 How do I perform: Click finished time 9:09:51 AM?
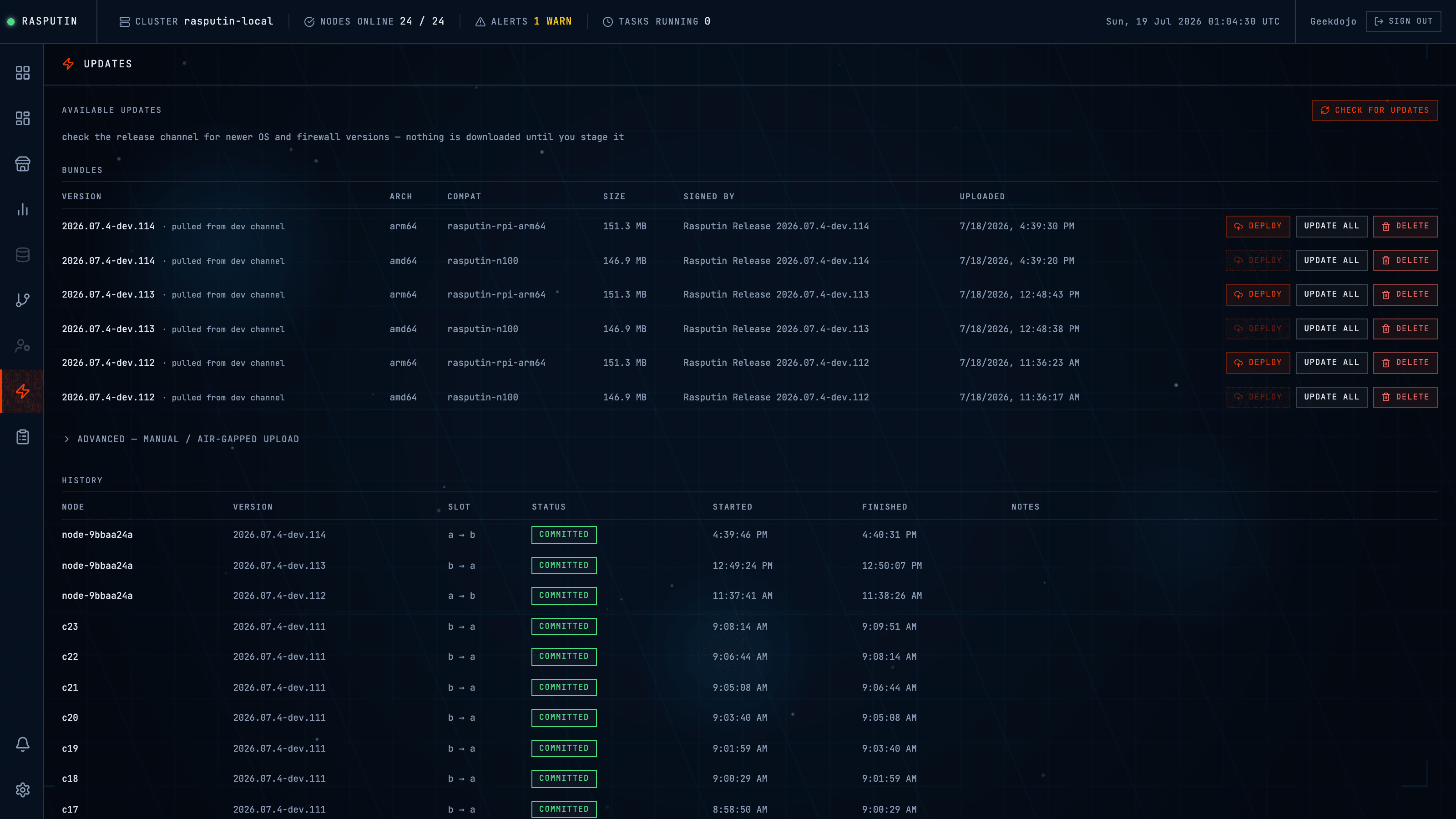889,626
